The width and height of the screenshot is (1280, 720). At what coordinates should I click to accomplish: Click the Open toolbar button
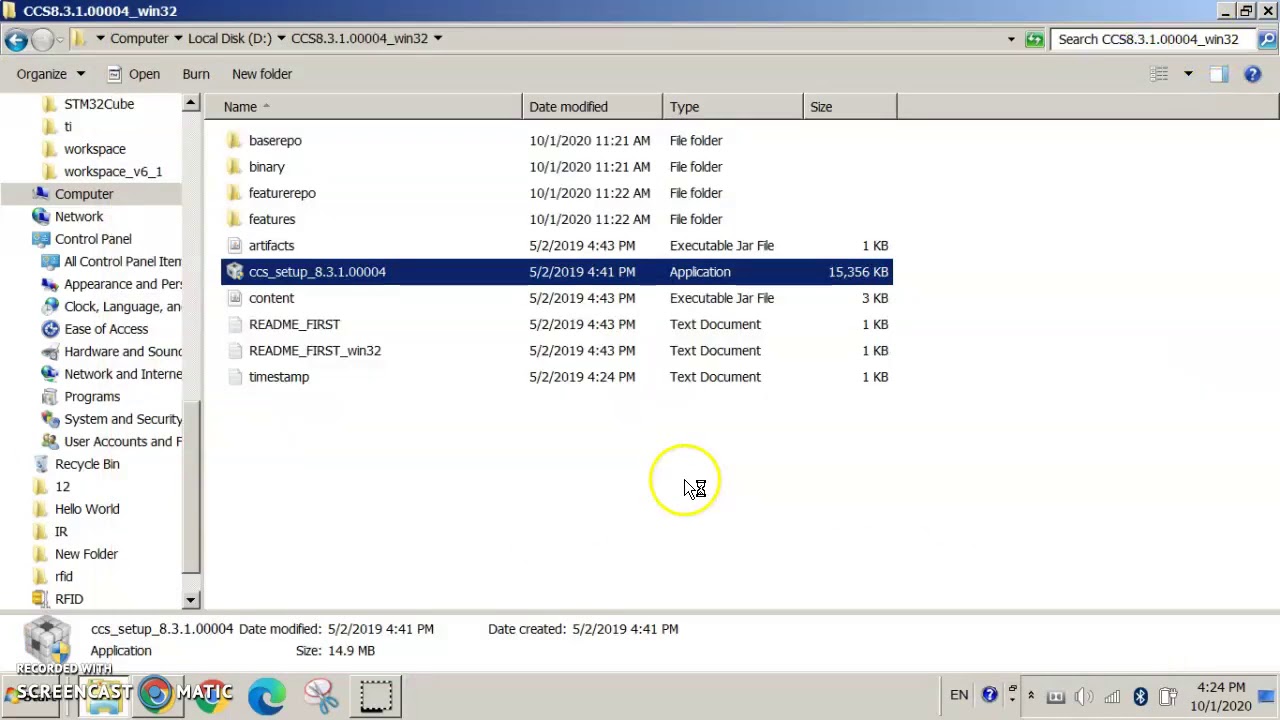pyautogui.click(x=134, y=74)
